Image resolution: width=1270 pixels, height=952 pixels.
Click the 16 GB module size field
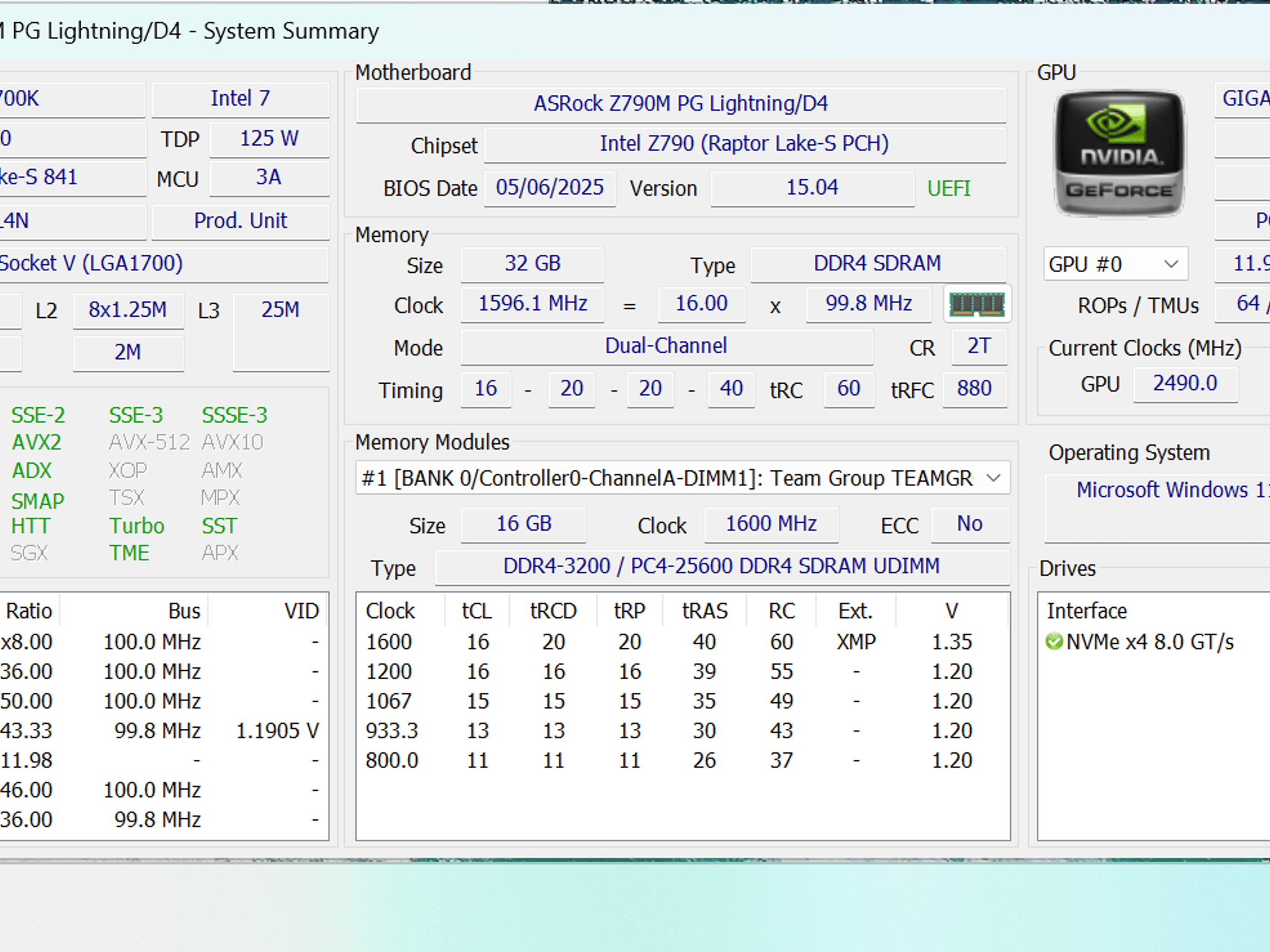[524, 524]
